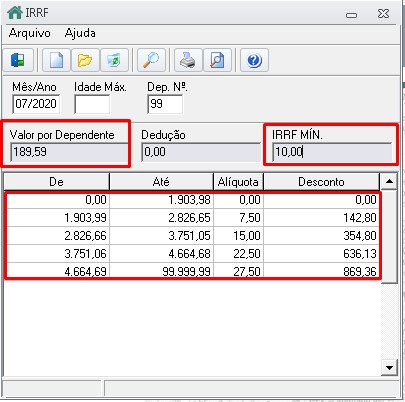Image resolution: width=405 pixels, height=402 pixels.
Task: Open print preview icon
Action: coord(217,60)
